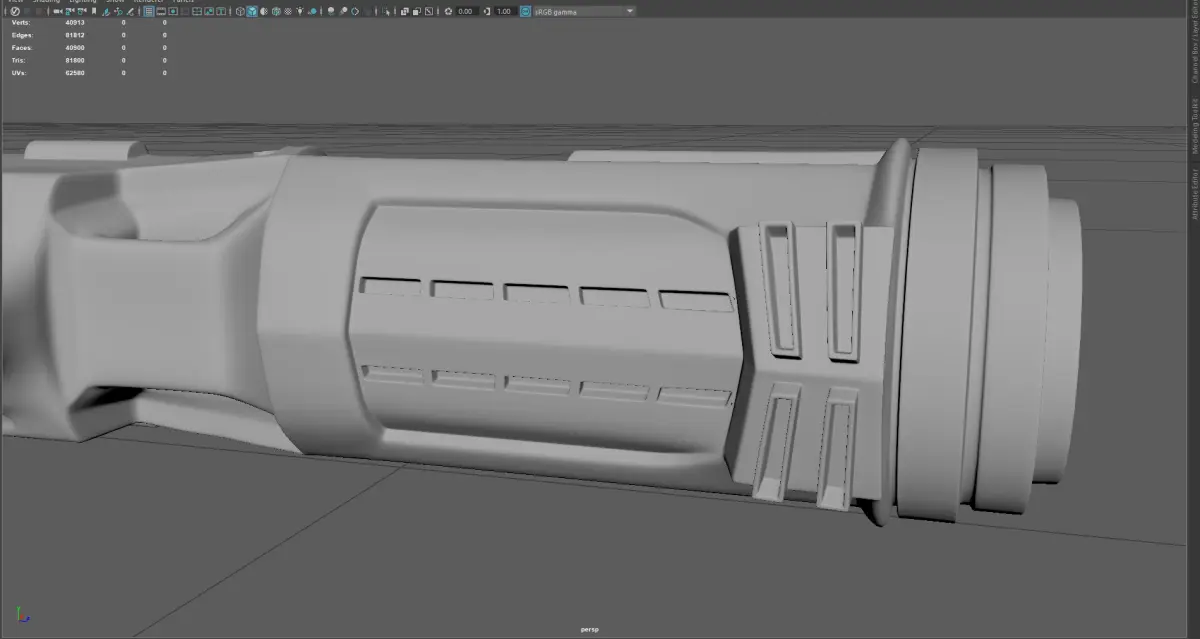Click the use all lights bulb icon

(x=300, y=11)
